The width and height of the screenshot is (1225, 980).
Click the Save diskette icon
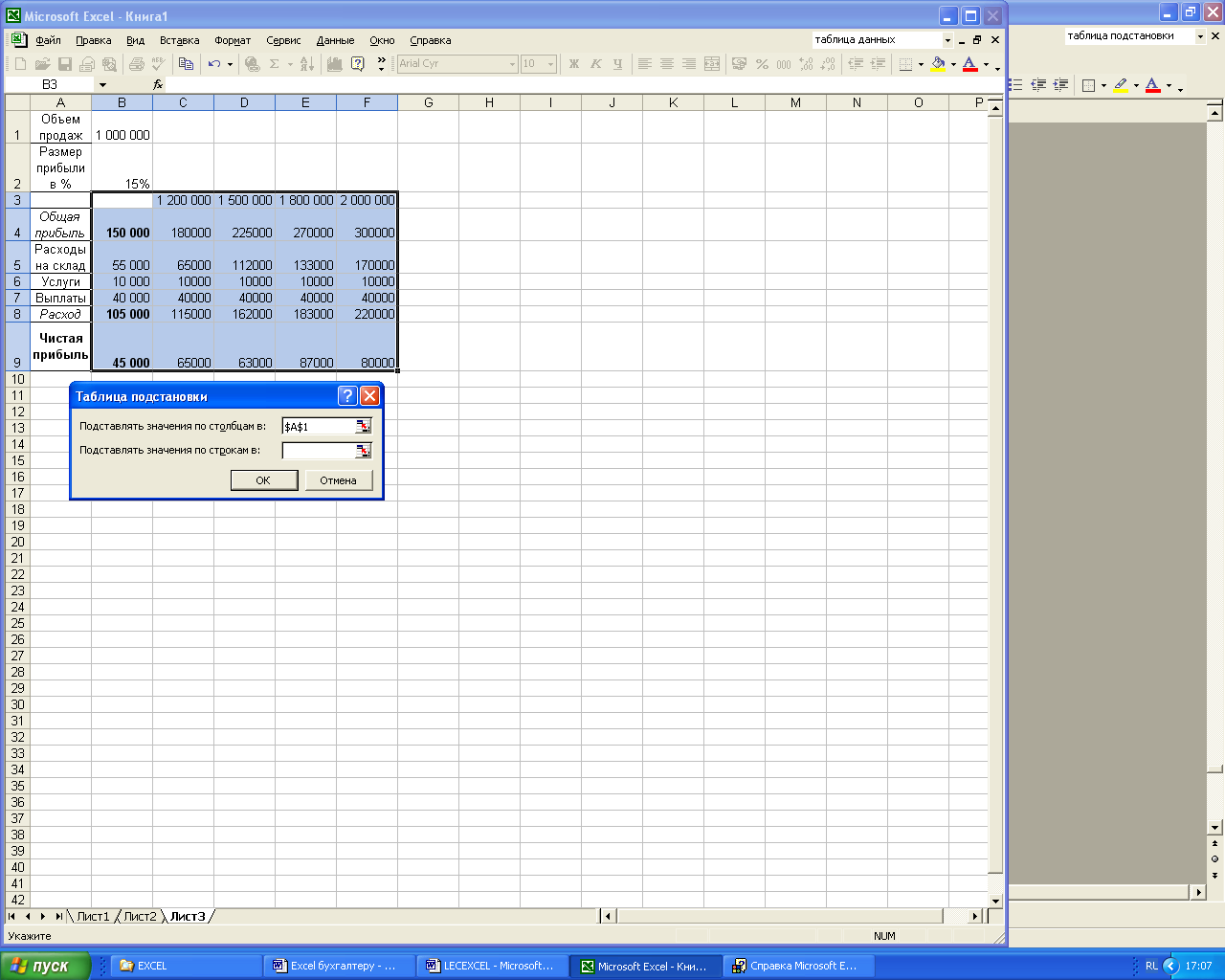click(x=65, y=64)
